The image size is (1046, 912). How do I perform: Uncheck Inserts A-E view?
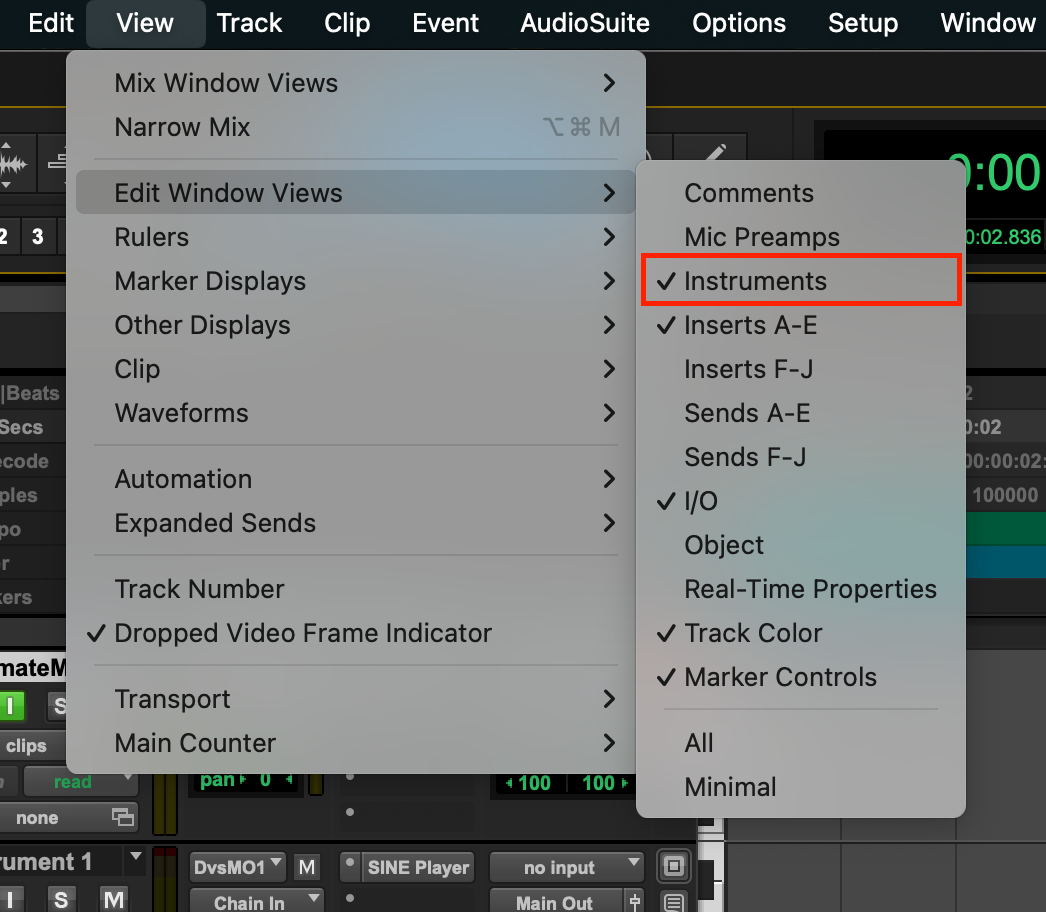tap(750, 325)
